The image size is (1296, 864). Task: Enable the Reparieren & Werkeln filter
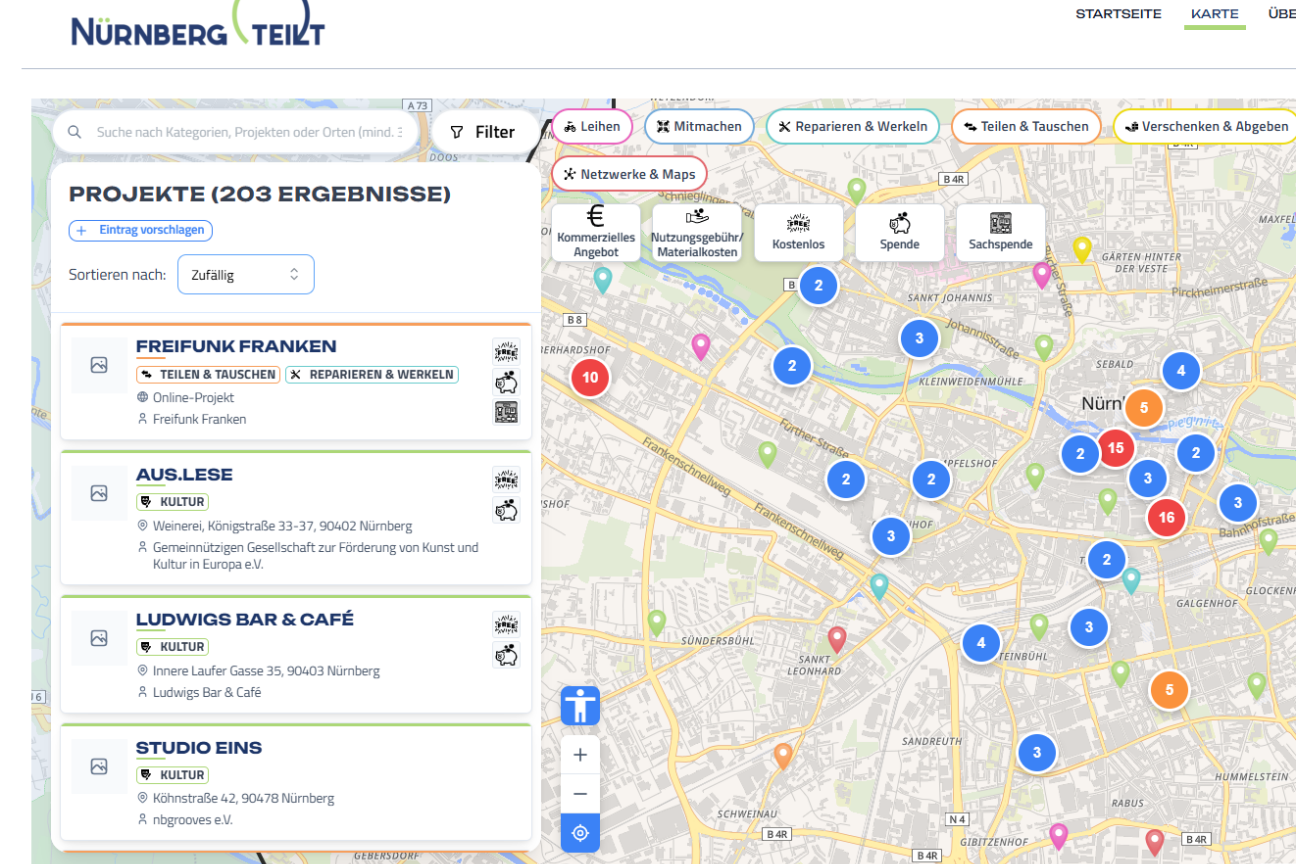[852, 126]
